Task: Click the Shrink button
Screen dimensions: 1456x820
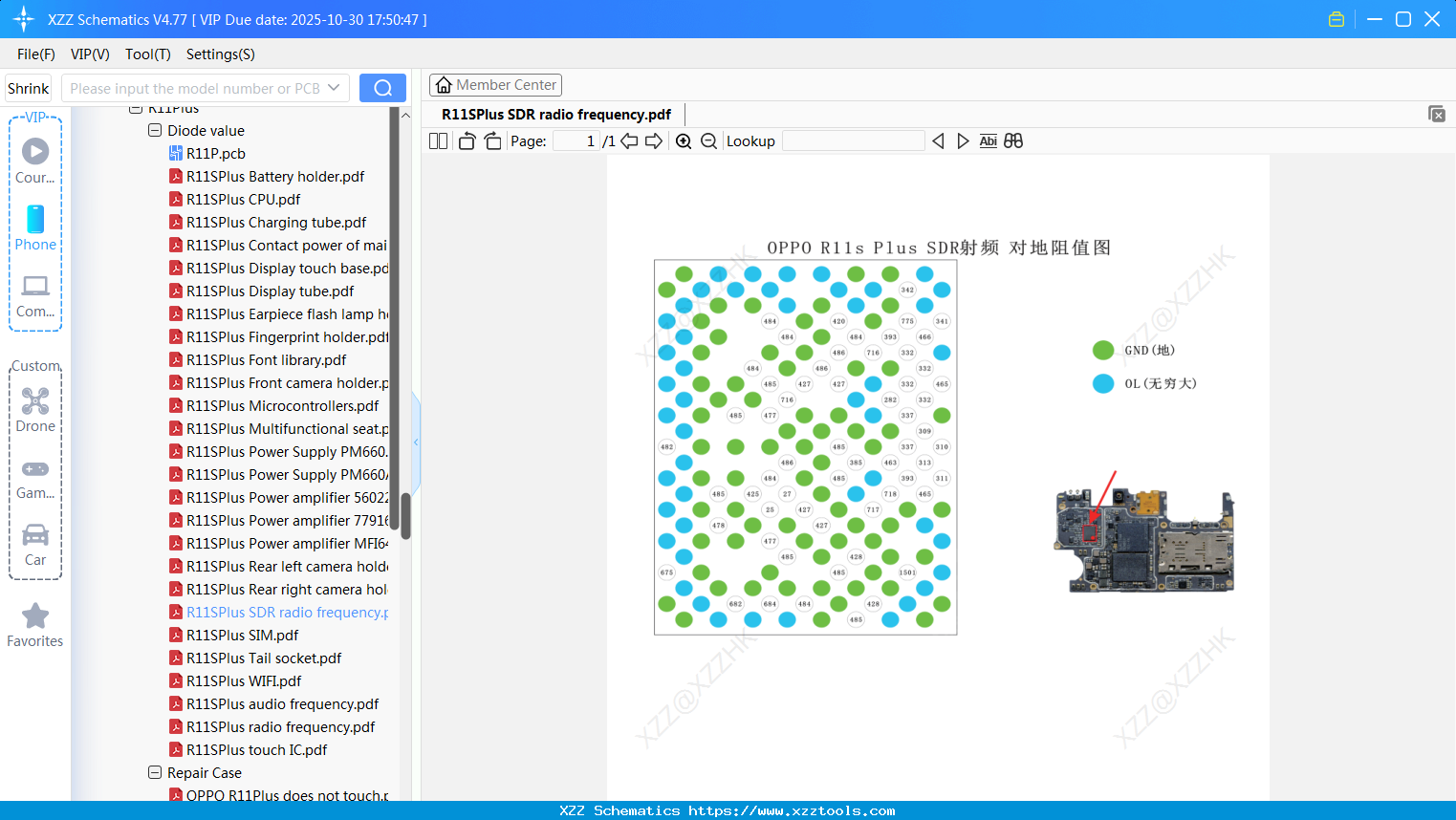Action: [x=29, y=88]
